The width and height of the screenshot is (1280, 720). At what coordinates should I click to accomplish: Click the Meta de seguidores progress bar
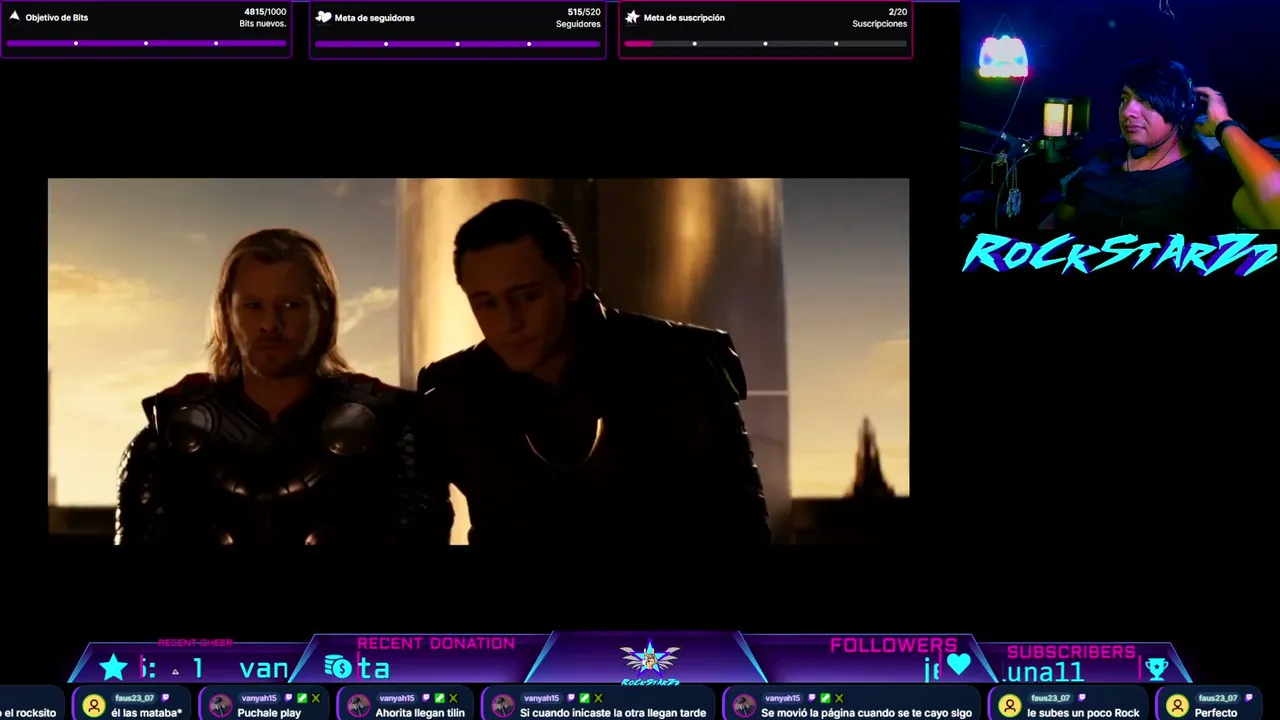[x=457, y=44]
